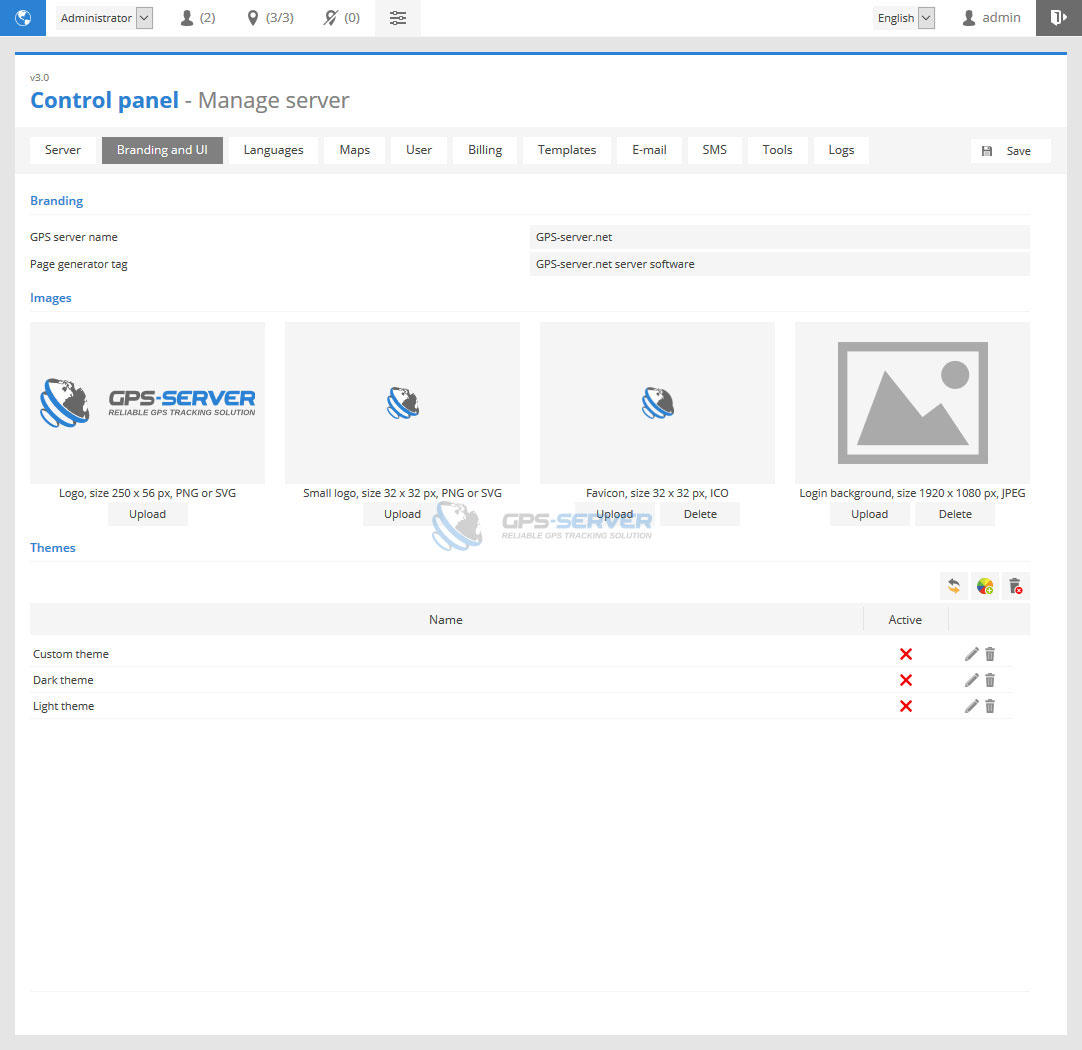The width and height of the screenshot is (1082, 1050).
Task: Open the Templates tab
Action: tap(567, 150)
